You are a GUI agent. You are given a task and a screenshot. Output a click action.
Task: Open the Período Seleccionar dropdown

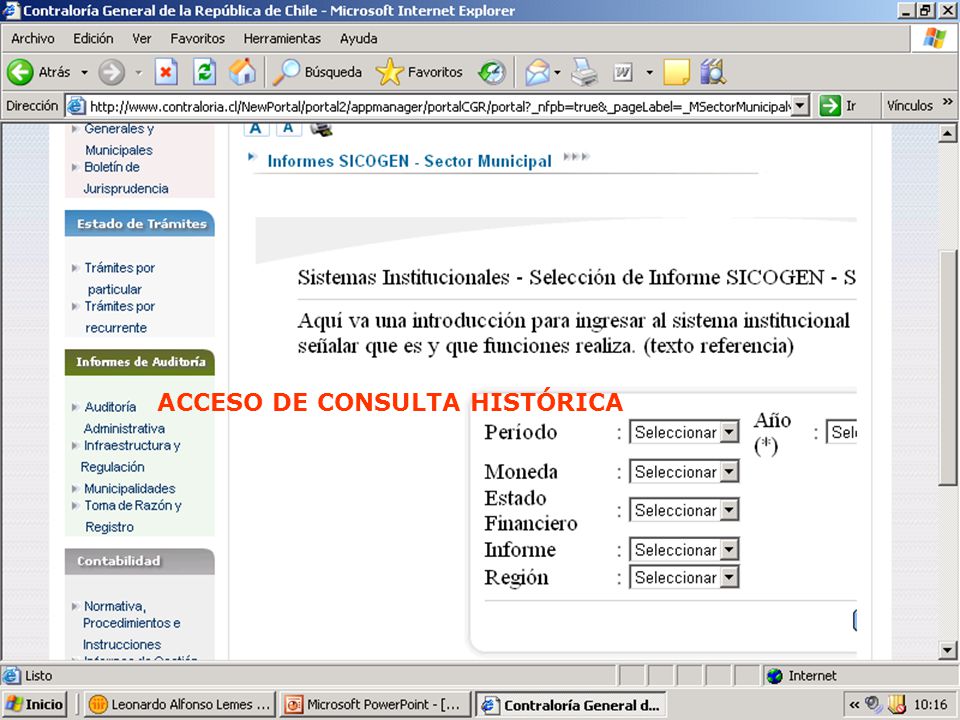pos(684,432)
